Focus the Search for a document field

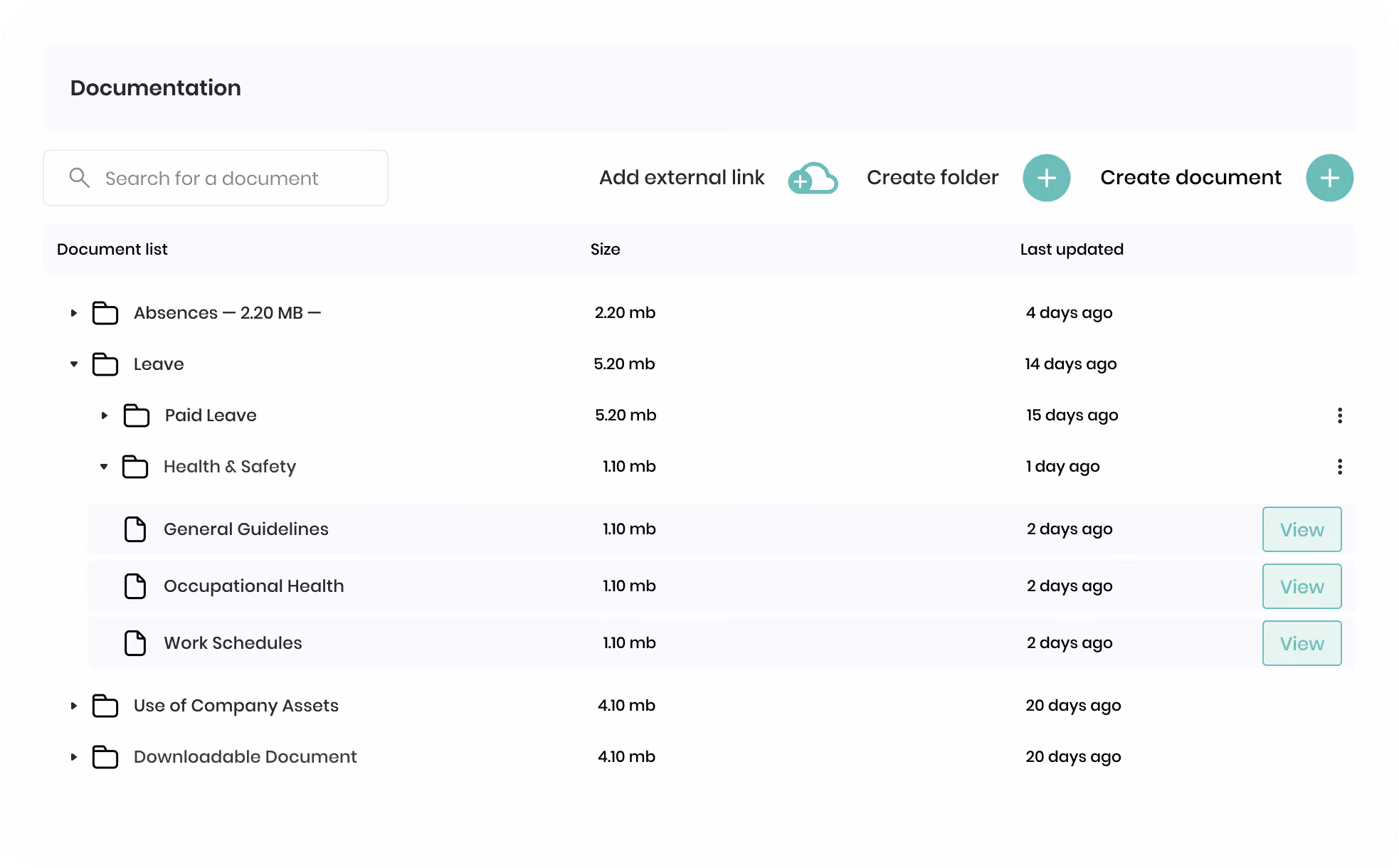point(216,178)
